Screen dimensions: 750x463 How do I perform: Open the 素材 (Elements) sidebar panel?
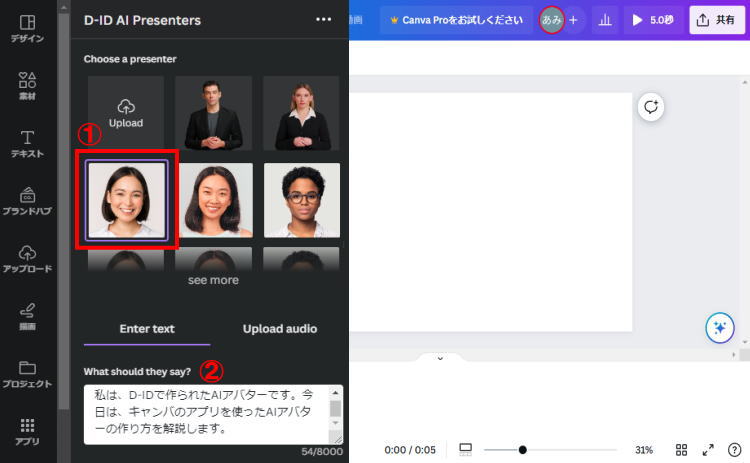pyautogui.click(x=27, y=85)
